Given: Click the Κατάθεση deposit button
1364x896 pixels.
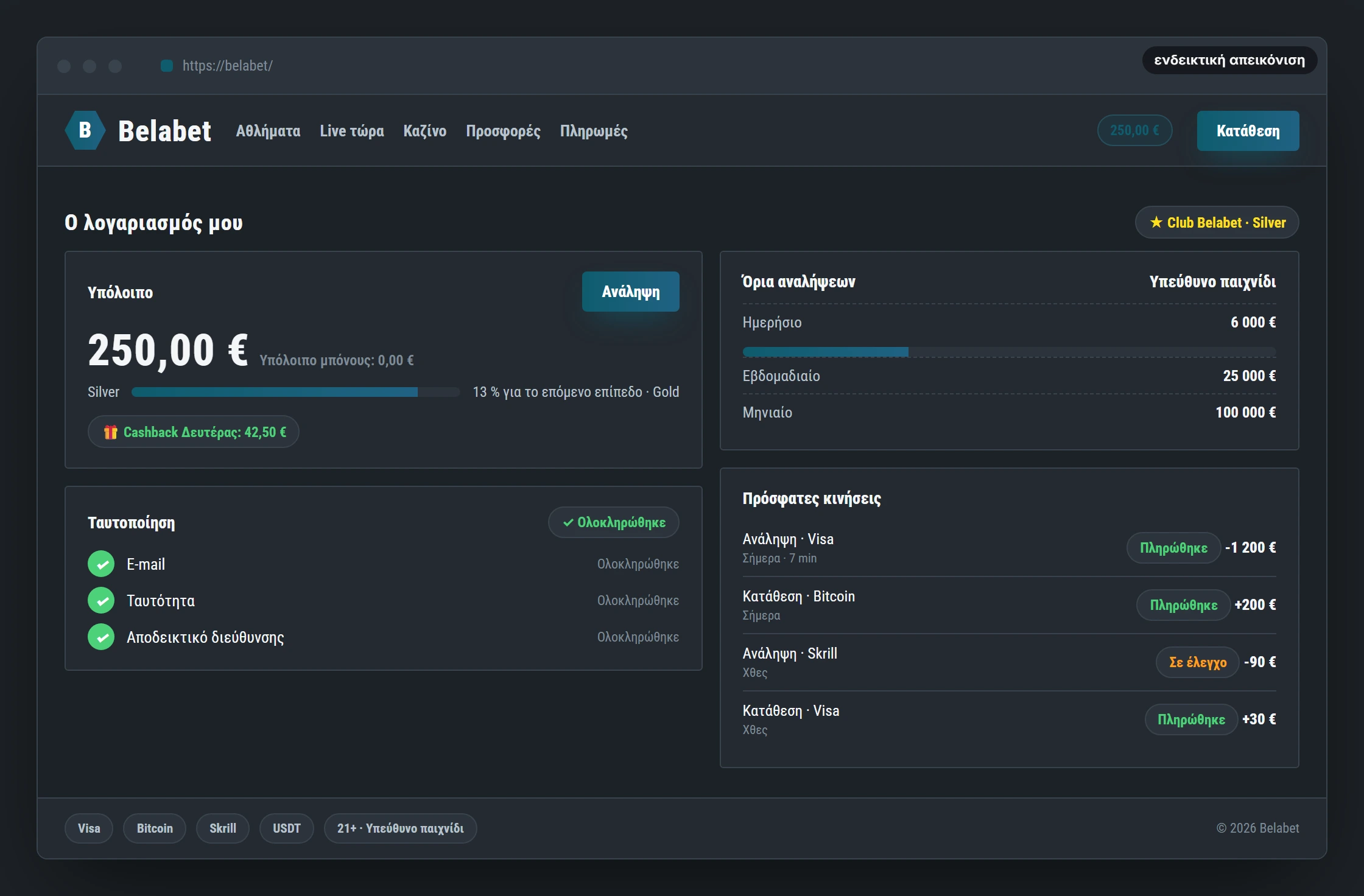Looking at the screenshot, I should 1248,131.
